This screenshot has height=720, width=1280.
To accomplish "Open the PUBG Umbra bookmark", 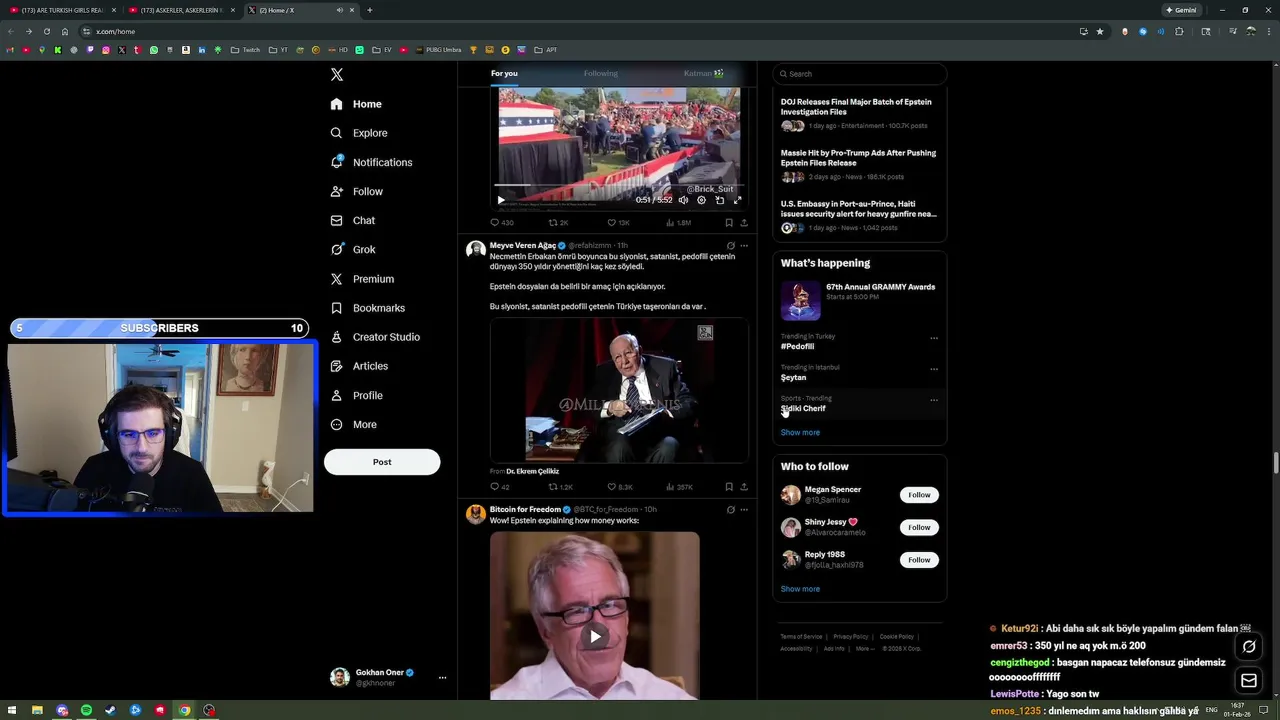I will [x=439, y=50].
